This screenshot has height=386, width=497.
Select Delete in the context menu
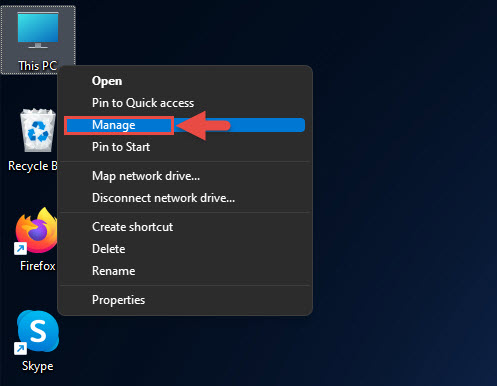(x=185, y=249)
